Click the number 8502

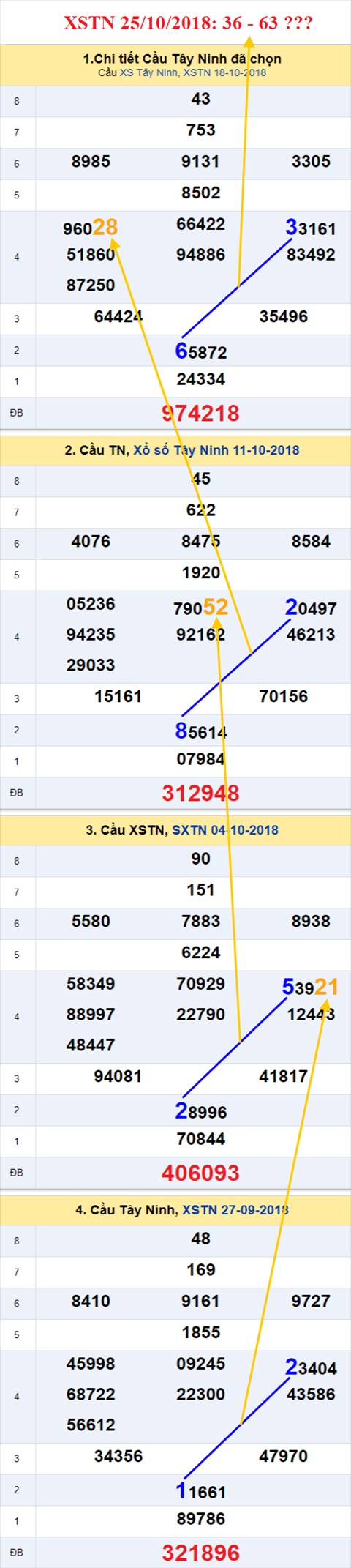(x=200, y=193)
